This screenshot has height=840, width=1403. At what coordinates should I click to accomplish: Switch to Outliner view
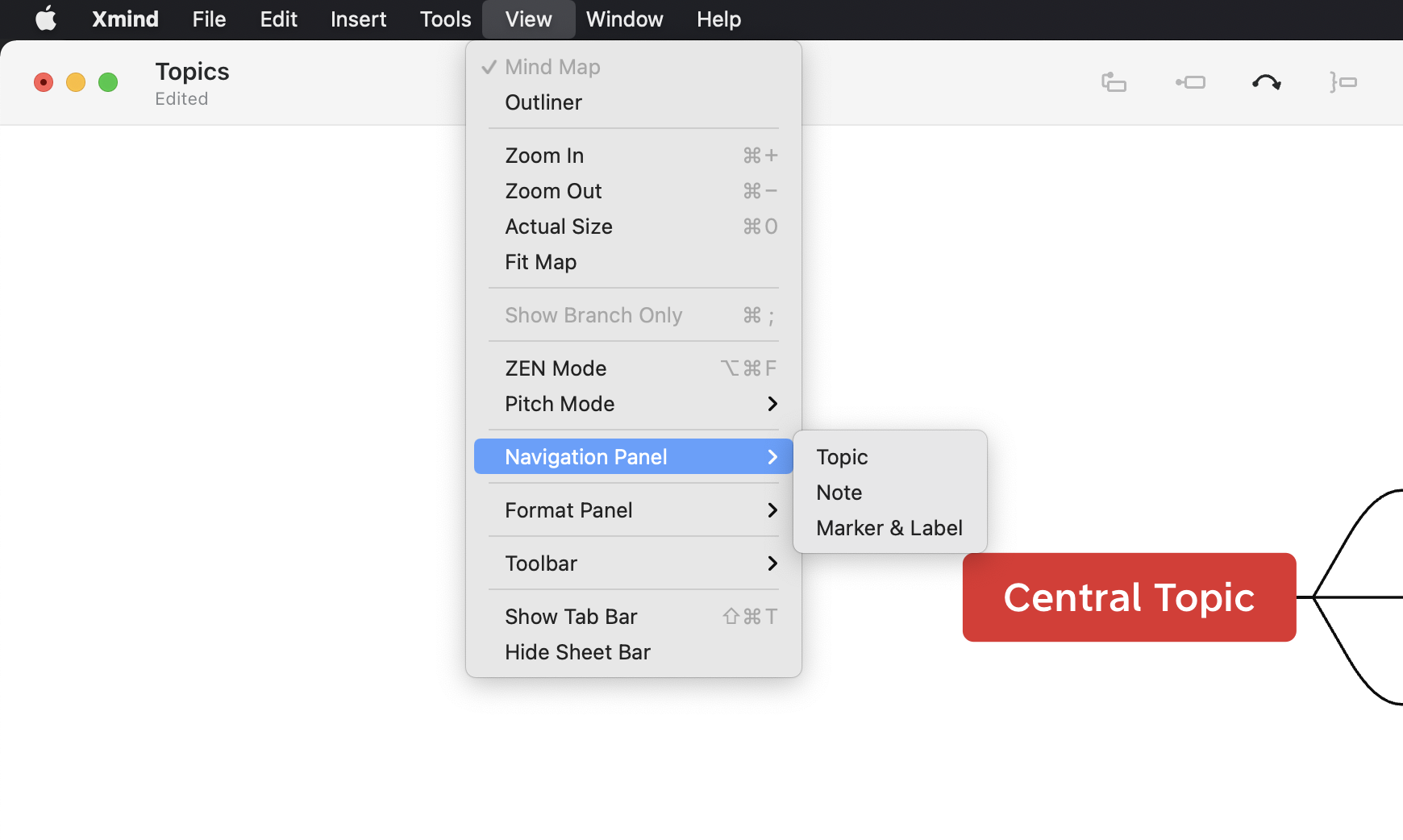point(634,102)
